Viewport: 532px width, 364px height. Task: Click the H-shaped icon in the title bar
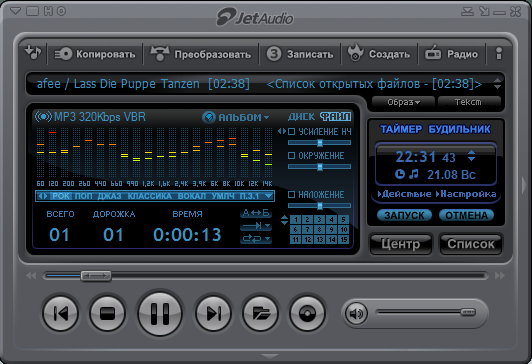[x=49, y=11]
